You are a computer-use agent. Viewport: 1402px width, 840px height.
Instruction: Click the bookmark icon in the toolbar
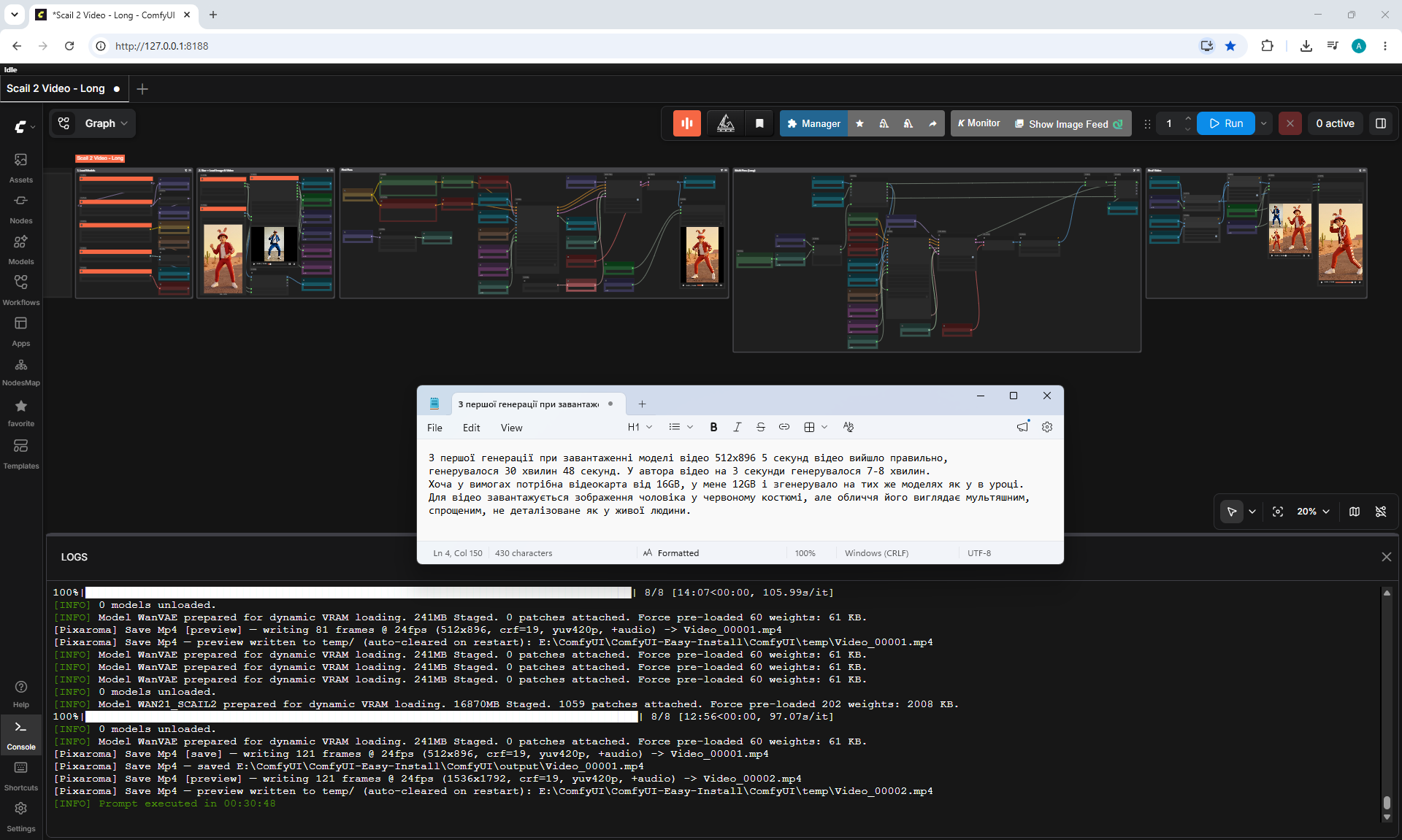tap(759, 123)
